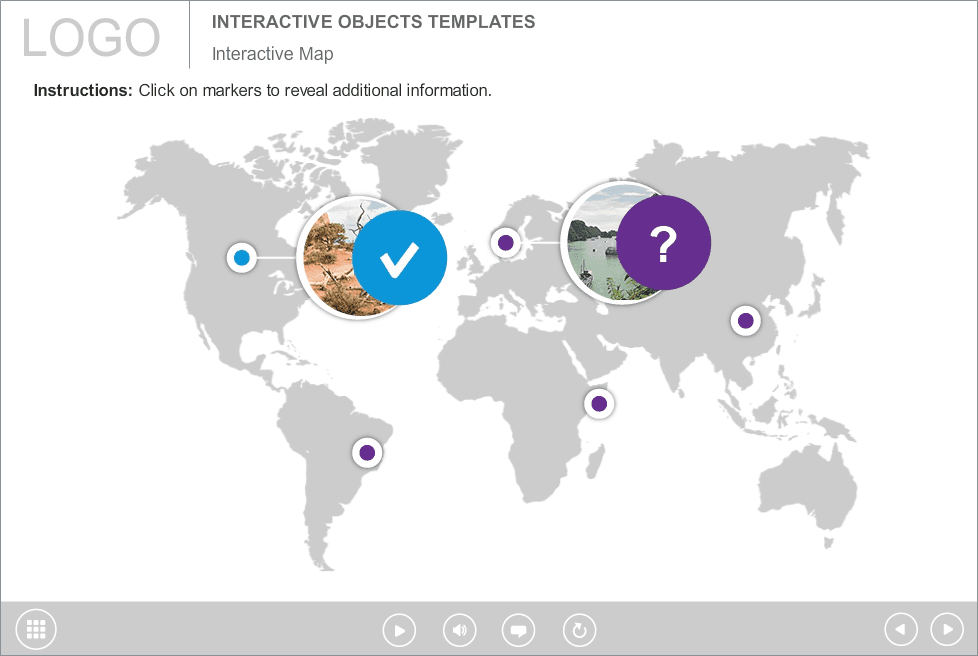Click the Instructions text line
The width and height of the screenshot is (978, 656).
pyautogui.click(x=263, y=90)
